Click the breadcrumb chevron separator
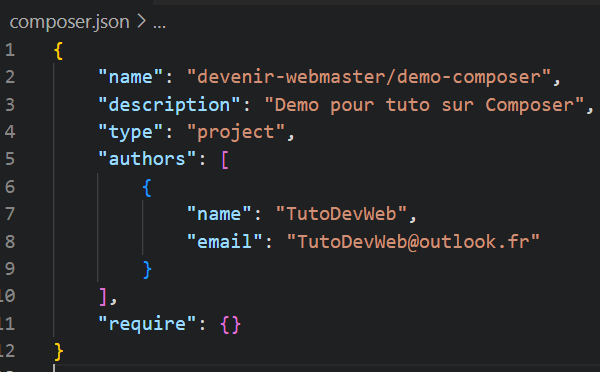600x372 pixels. (141, 21)
